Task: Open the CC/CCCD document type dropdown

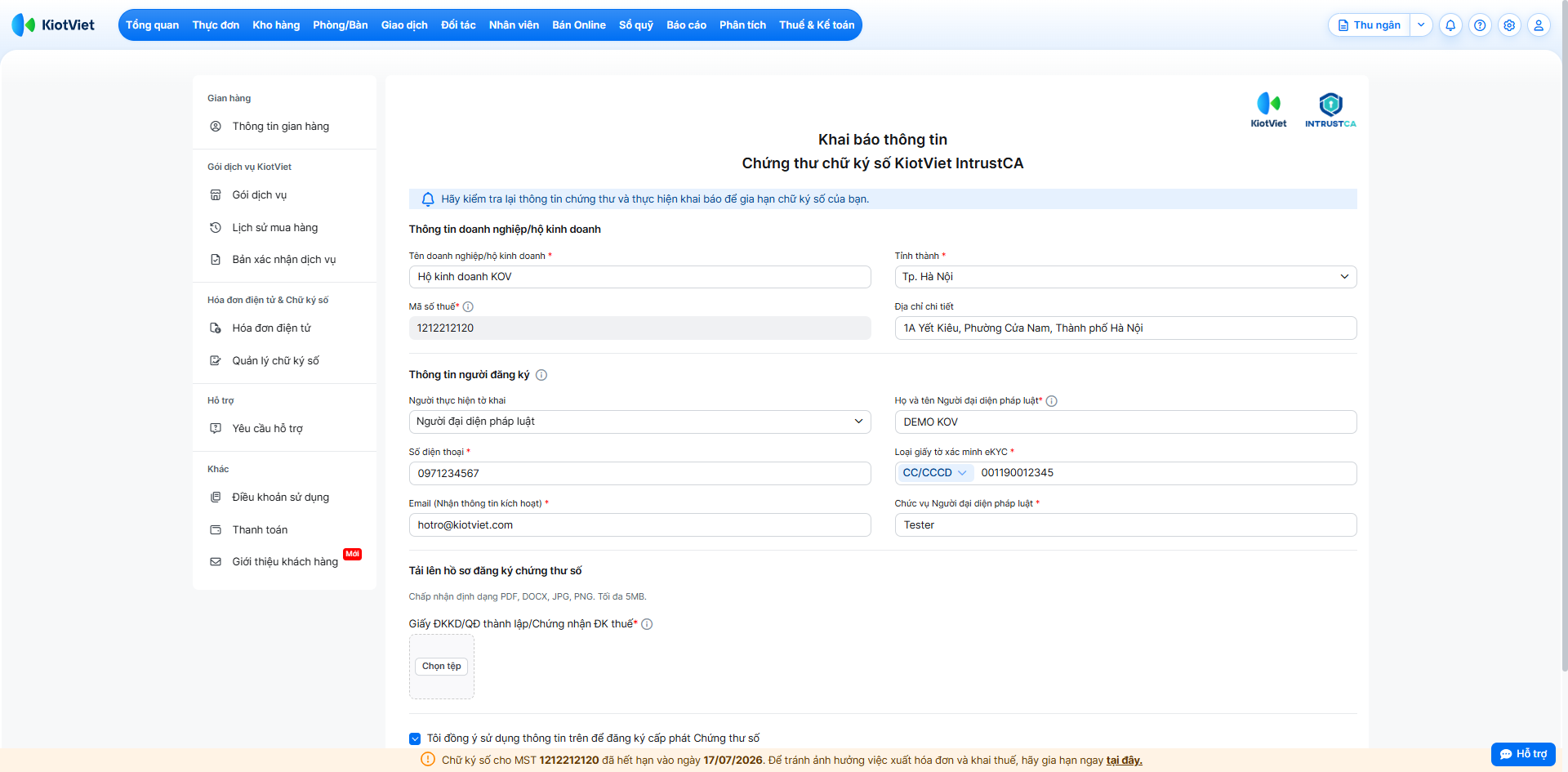Action: tap(934, 473)
